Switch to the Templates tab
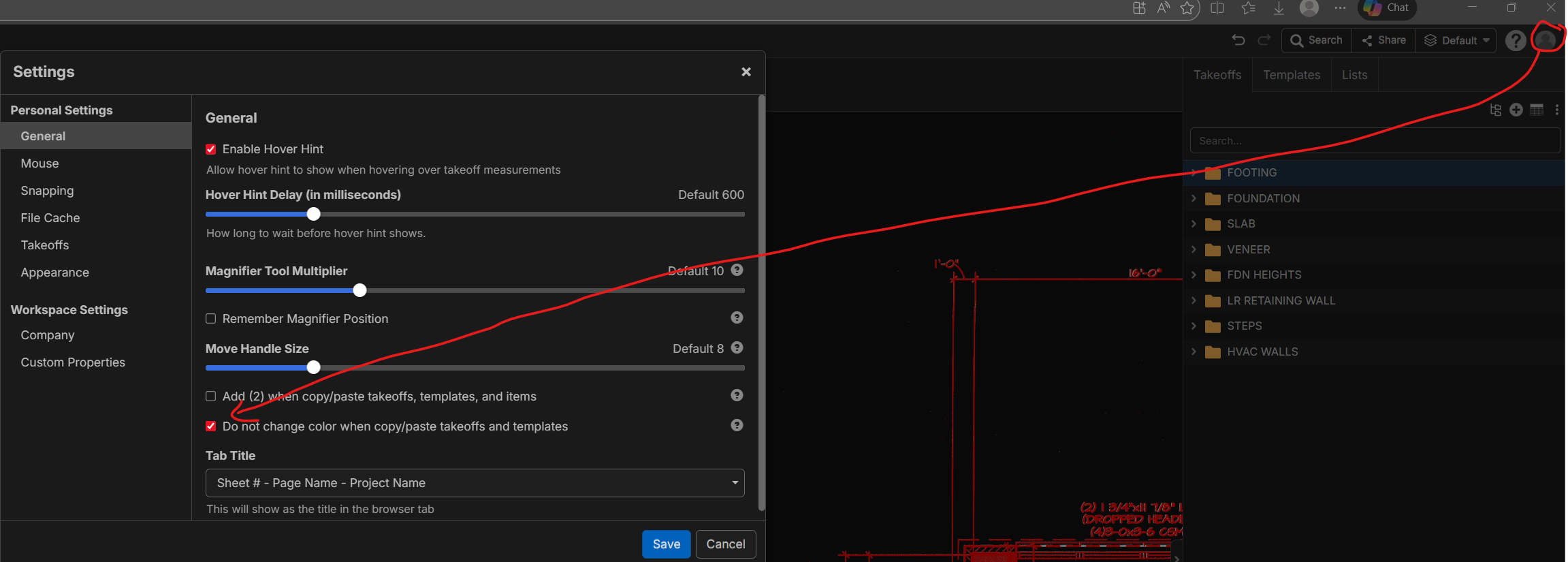Screen dimensions: 1568x562 tap(1291, 75)
